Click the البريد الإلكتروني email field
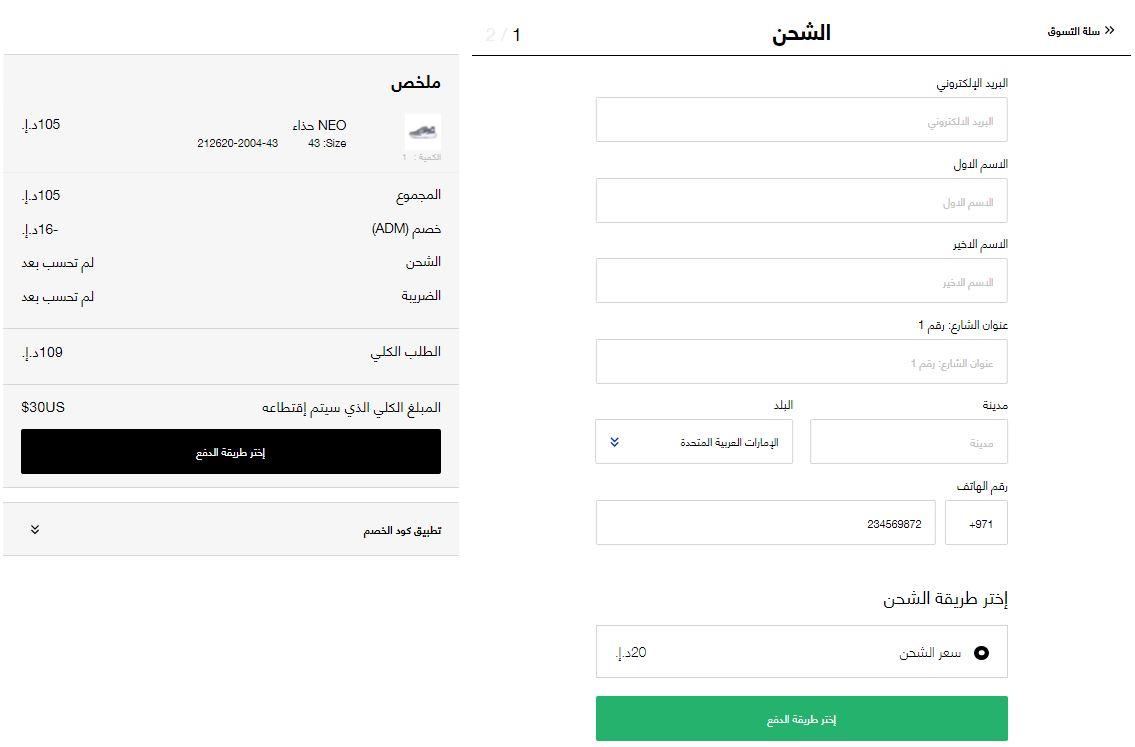 click(x=801, y=119)
